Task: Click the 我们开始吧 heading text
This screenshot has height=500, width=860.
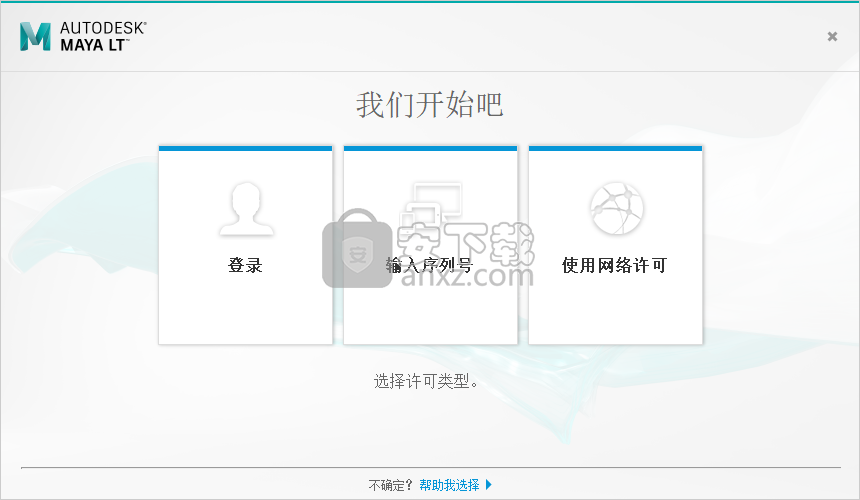Action: click(x=429, y=104)
